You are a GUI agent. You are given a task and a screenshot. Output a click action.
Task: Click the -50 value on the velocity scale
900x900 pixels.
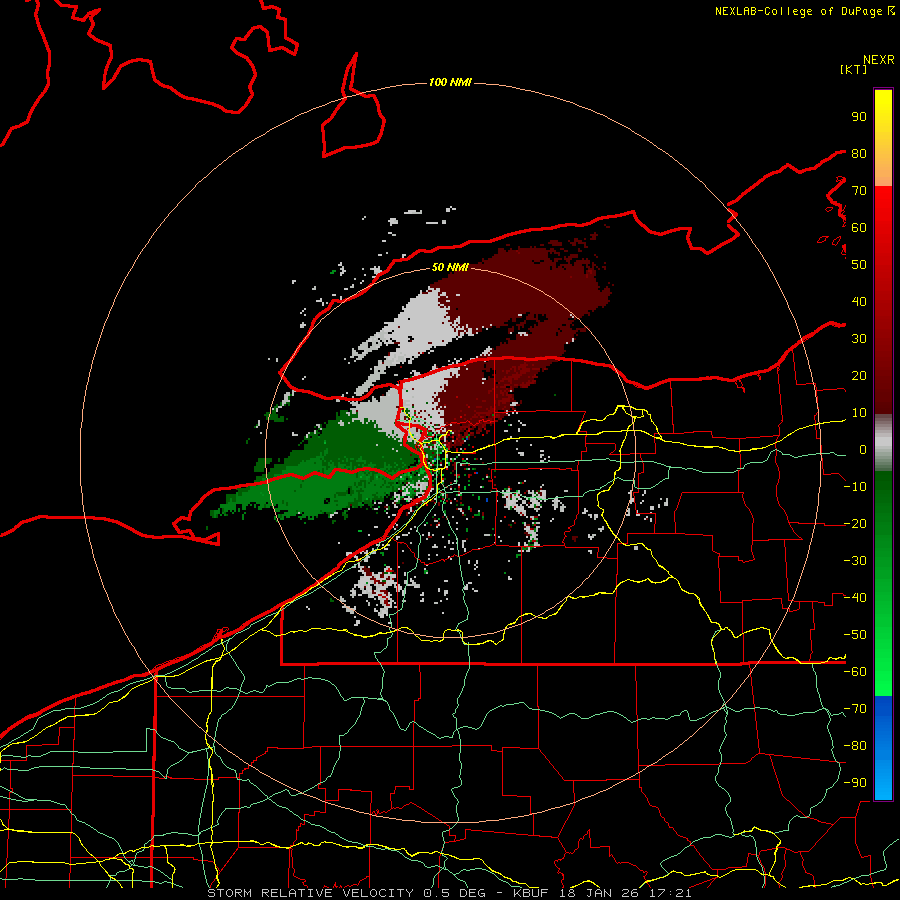[855, 635]
